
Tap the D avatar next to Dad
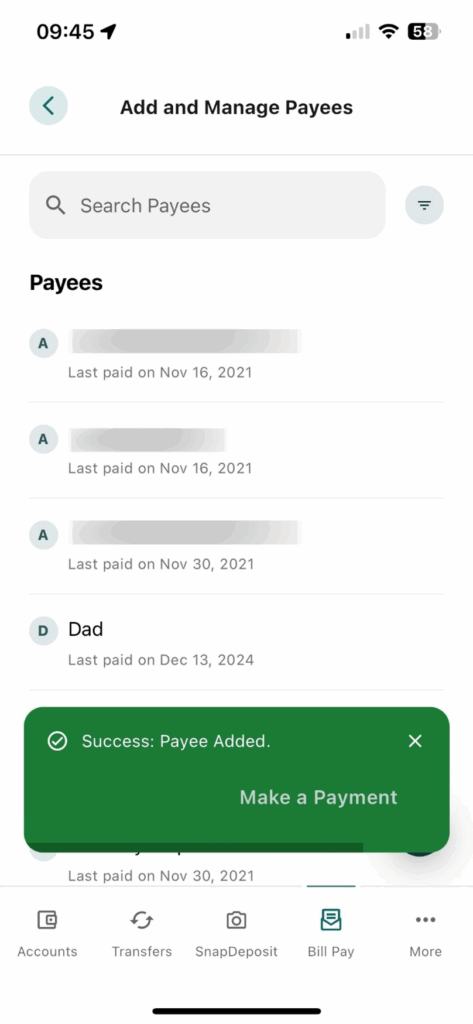pyautogui.click(x=43, y=630)
